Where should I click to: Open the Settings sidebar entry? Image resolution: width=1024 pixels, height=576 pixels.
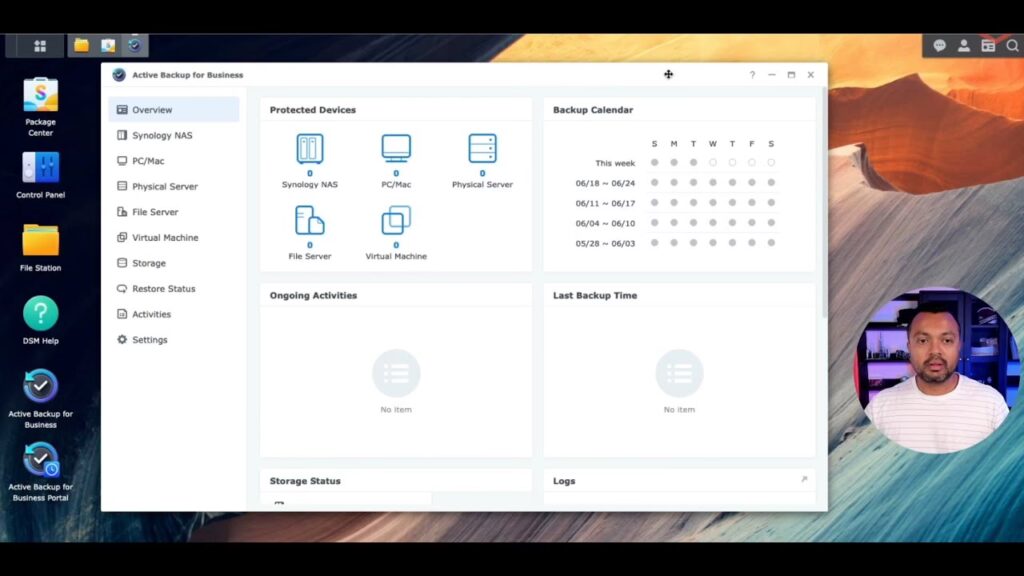149,340
